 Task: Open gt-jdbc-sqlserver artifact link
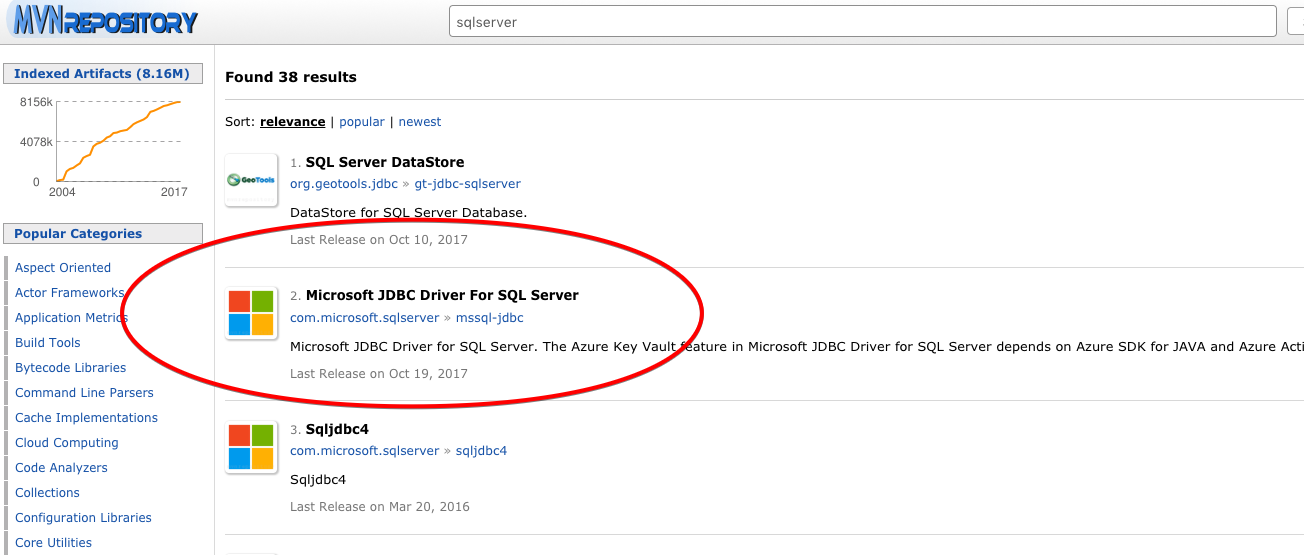(467, 184)
